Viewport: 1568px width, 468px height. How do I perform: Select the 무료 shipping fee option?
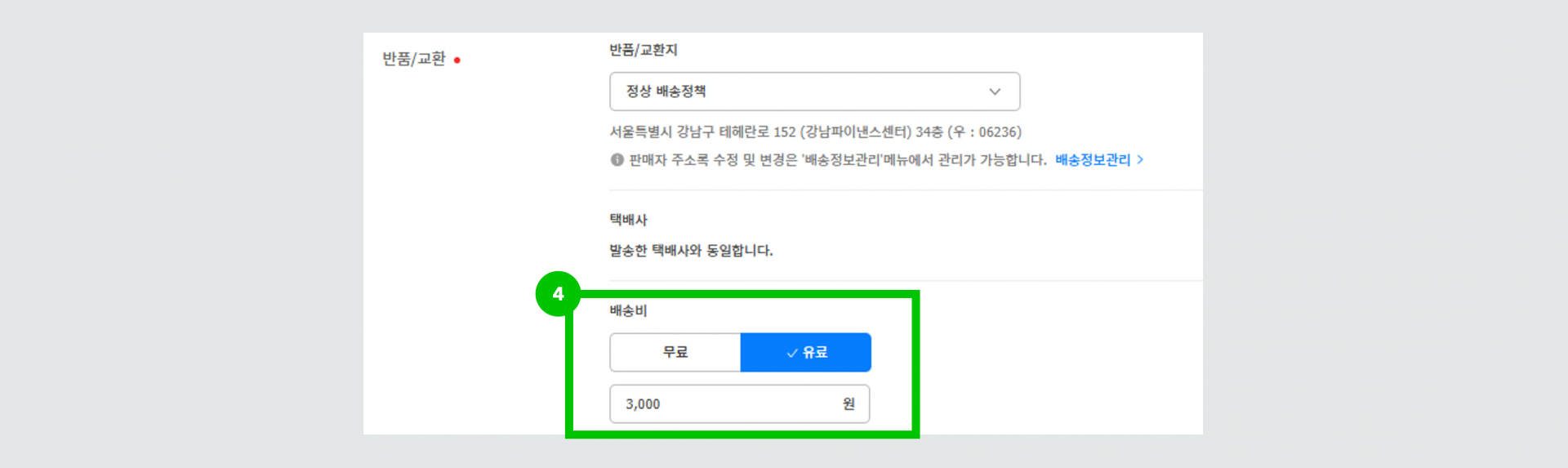[675, 352]
